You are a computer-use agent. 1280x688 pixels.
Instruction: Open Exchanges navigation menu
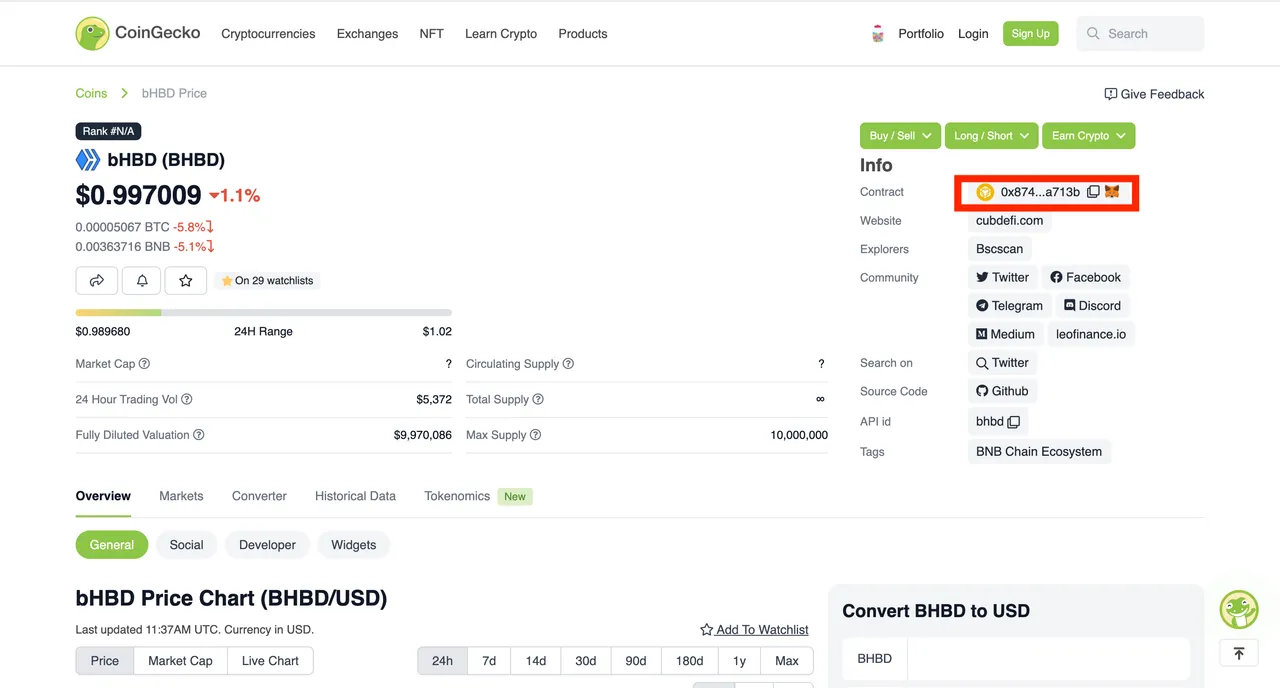click(x=367, y=34)
